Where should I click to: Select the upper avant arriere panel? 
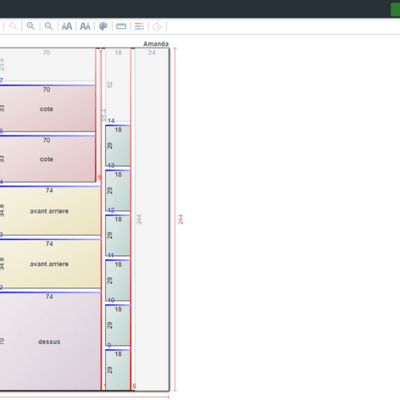50,211
